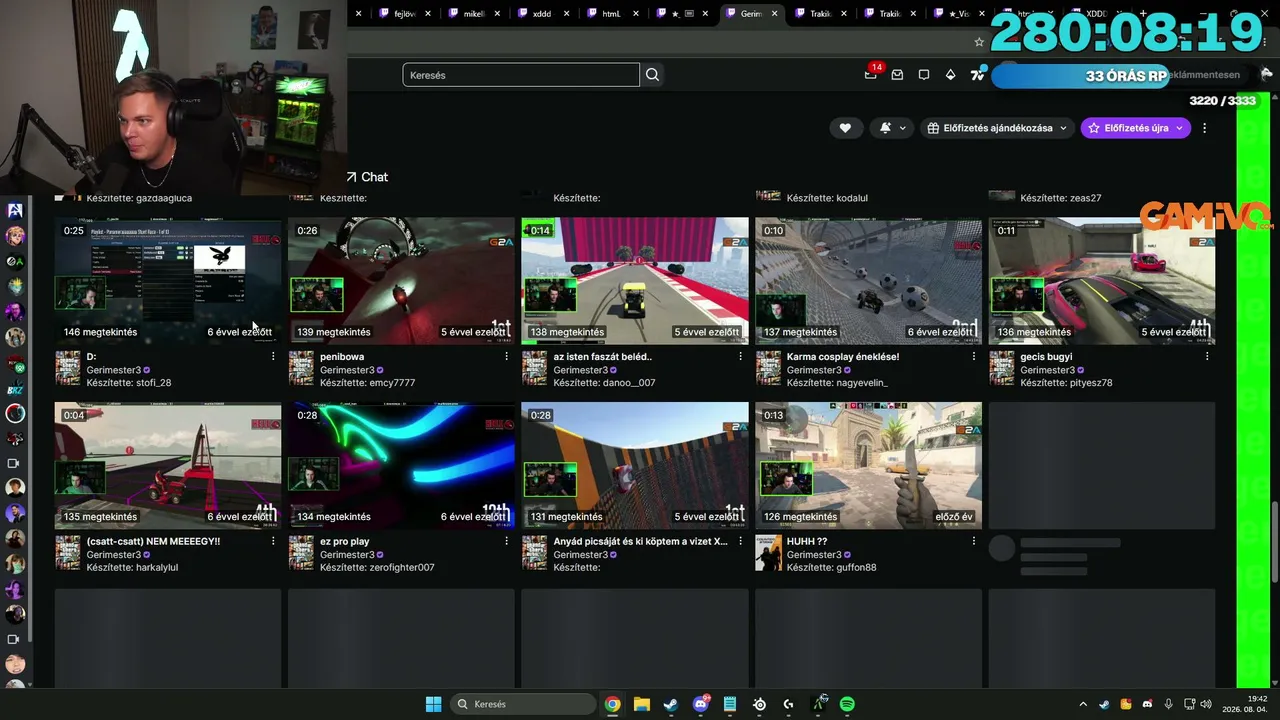Open options menu for clip 'D:'

[273, 357]
